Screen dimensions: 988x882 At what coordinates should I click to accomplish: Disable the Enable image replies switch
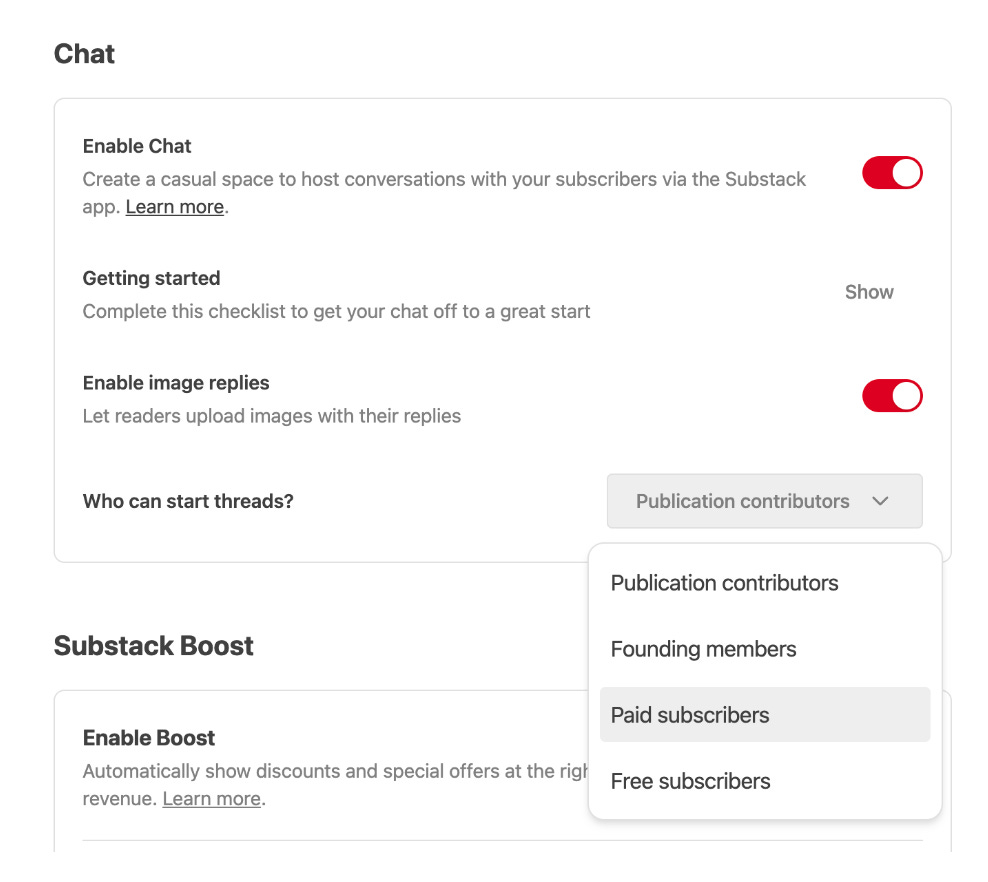(891, 395)
